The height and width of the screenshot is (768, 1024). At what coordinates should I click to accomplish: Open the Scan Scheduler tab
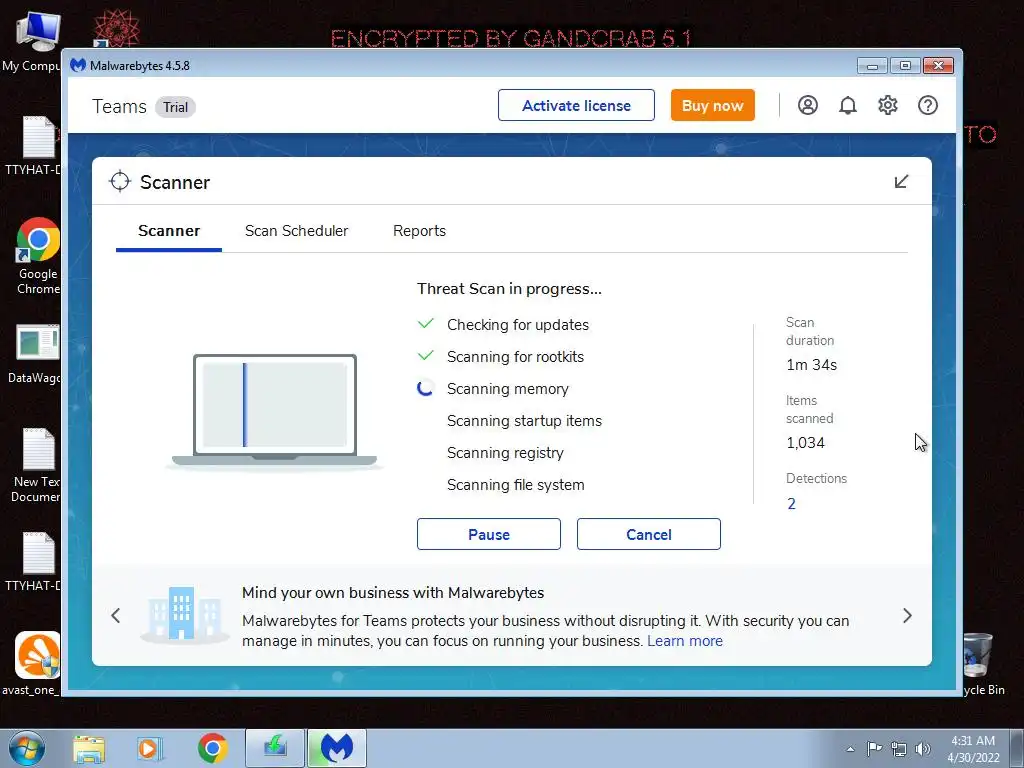[x=296, y=231]
